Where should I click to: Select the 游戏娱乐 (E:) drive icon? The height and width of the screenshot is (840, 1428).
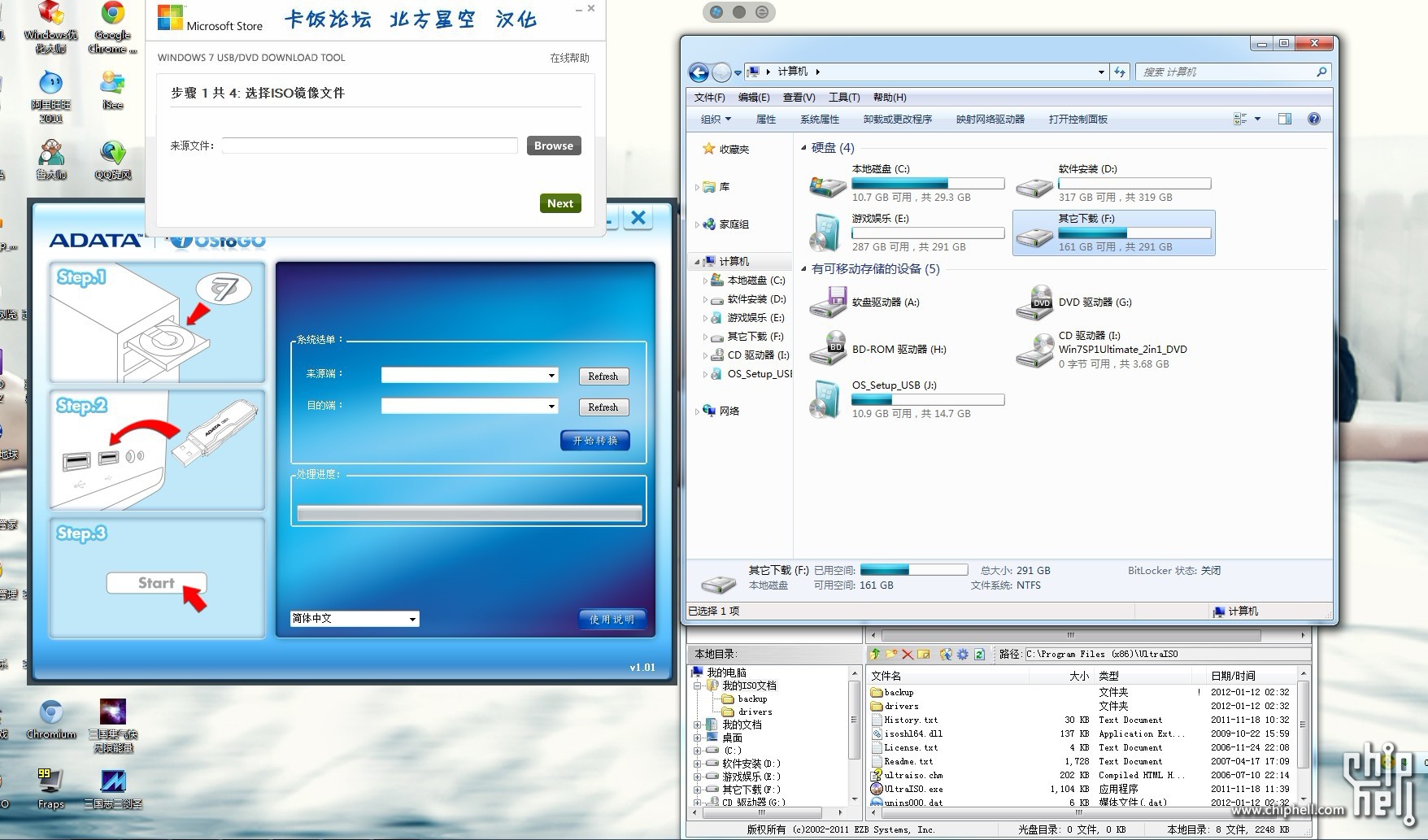coord(826,233)
